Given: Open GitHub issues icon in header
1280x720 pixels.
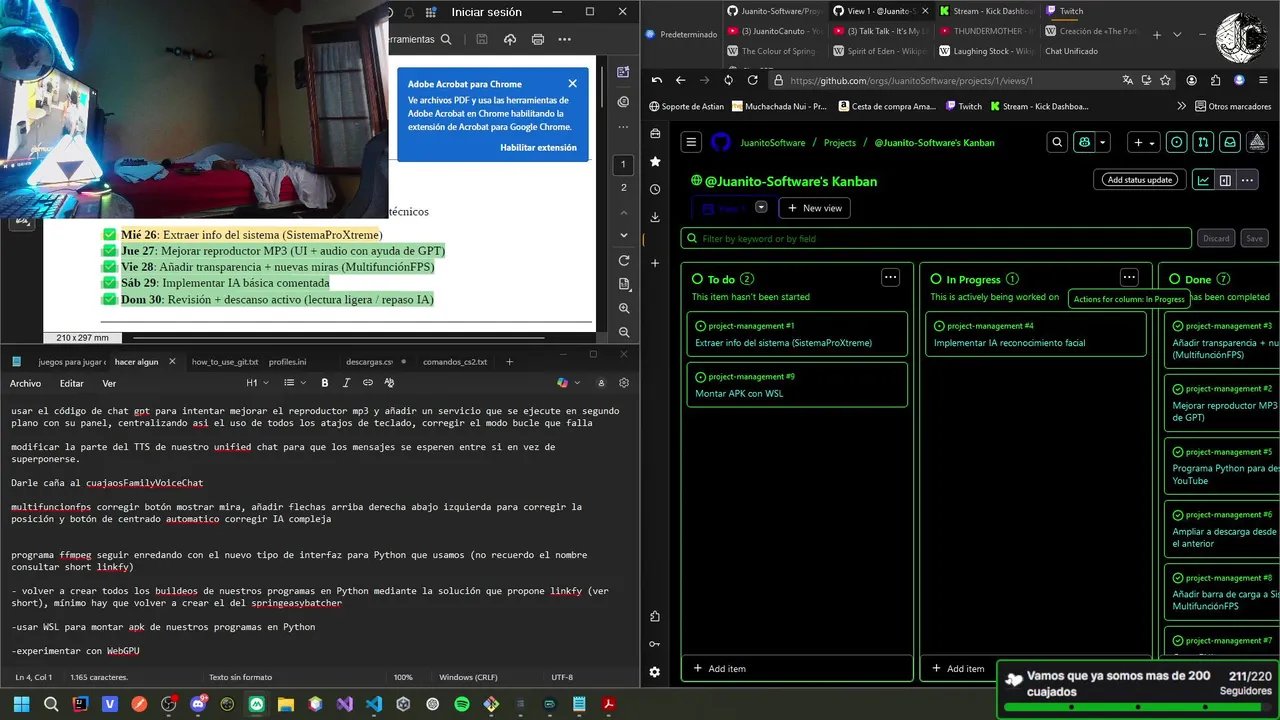Looking at the screenshot, I should (1177, 143).
